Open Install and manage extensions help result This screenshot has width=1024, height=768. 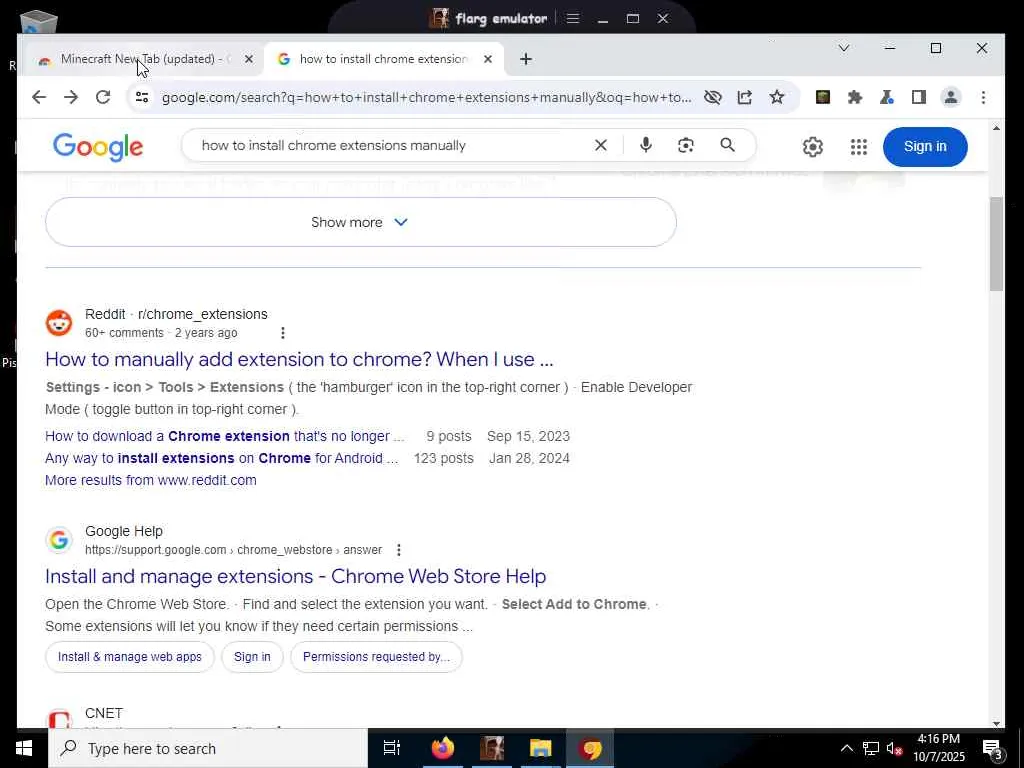pos(296,576)
